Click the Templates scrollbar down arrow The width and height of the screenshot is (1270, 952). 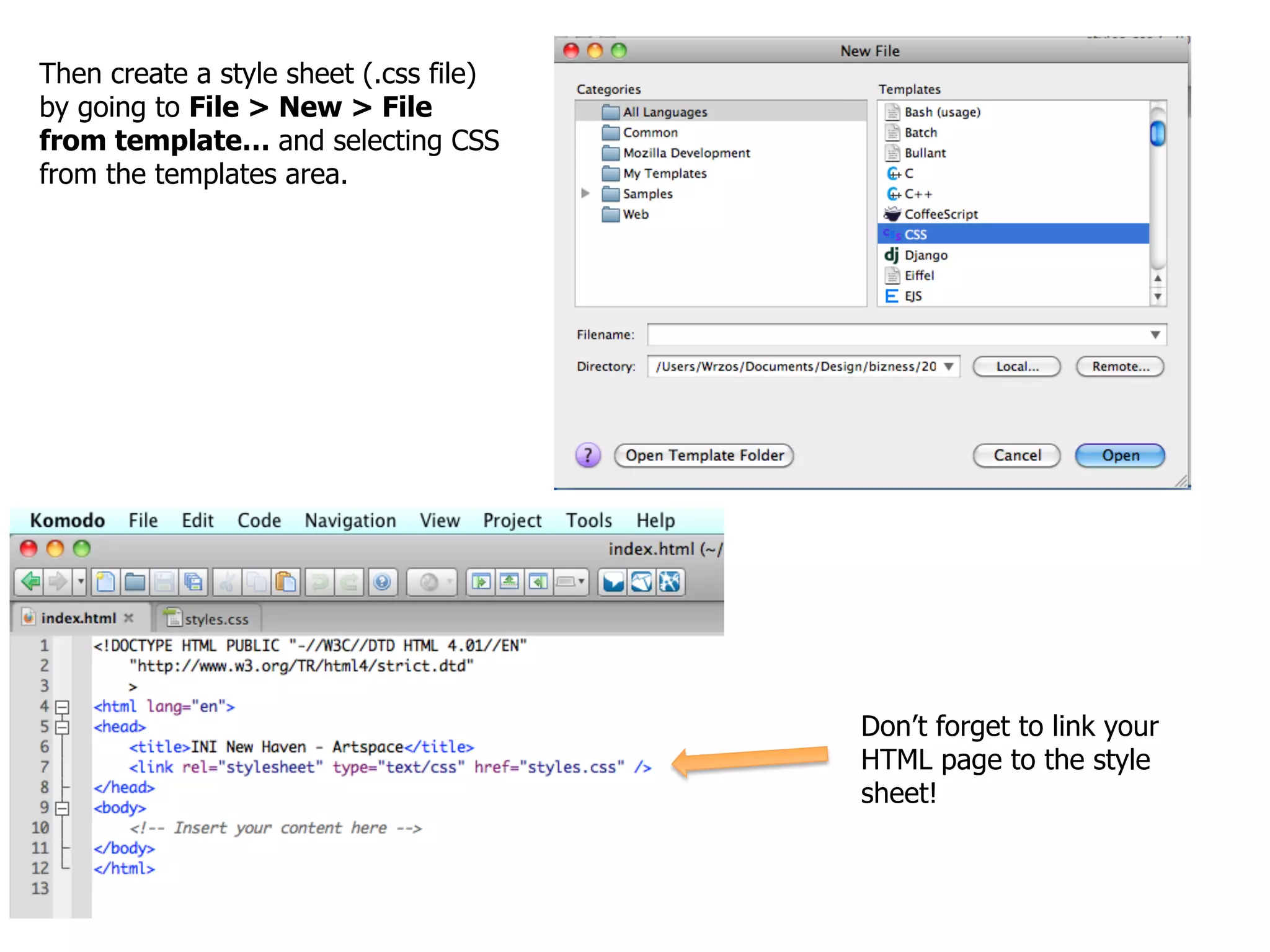coord(1157,297)
